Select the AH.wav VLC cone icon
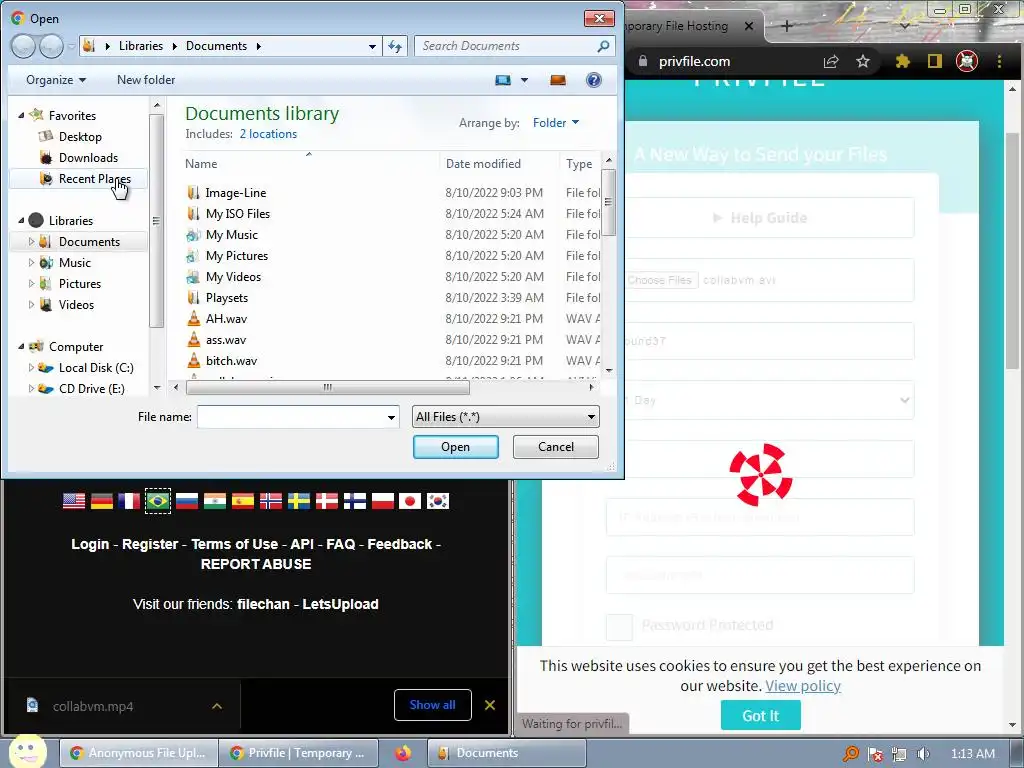The image size is (1024, 768). (x=193, y=319)
